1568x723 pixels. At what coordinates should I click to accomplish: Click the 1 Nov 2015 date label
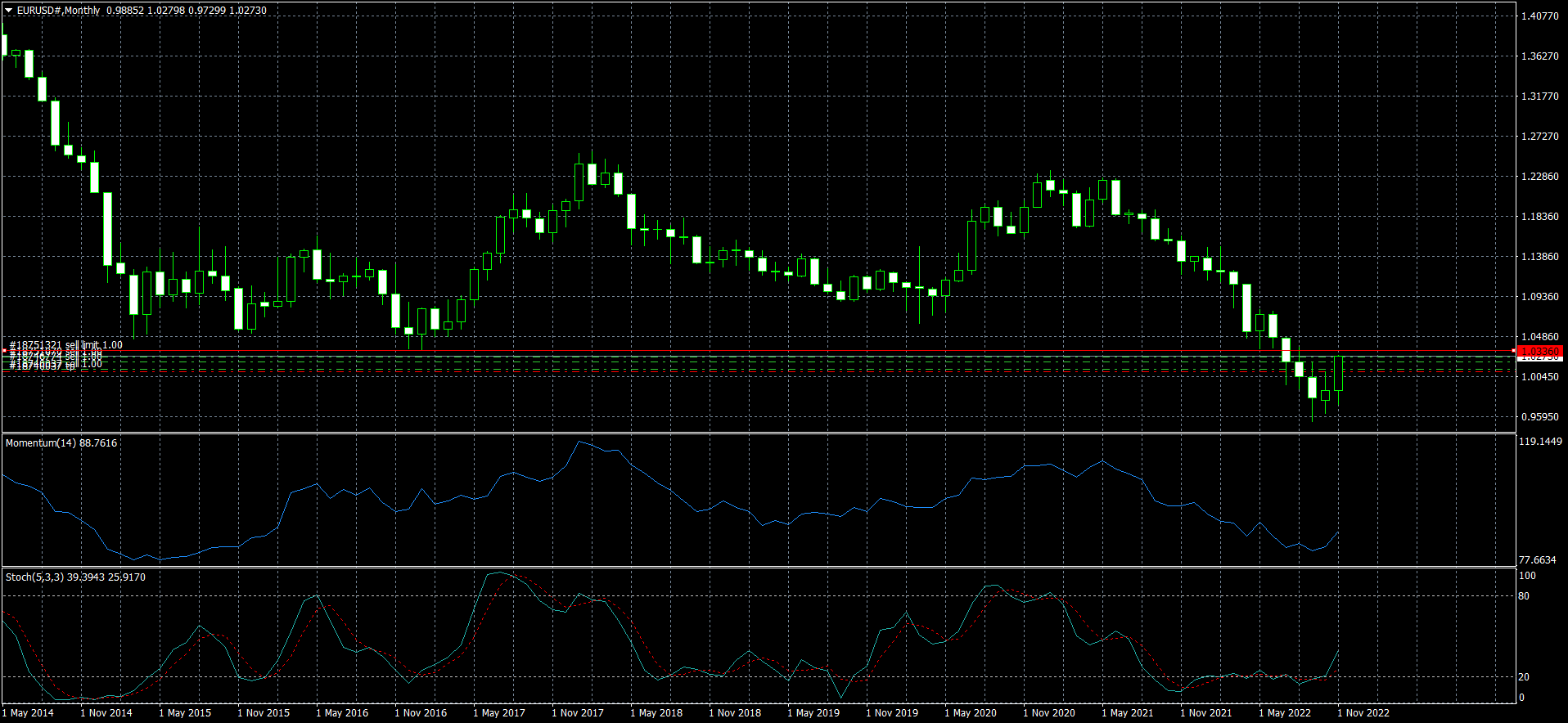point(264,713)
